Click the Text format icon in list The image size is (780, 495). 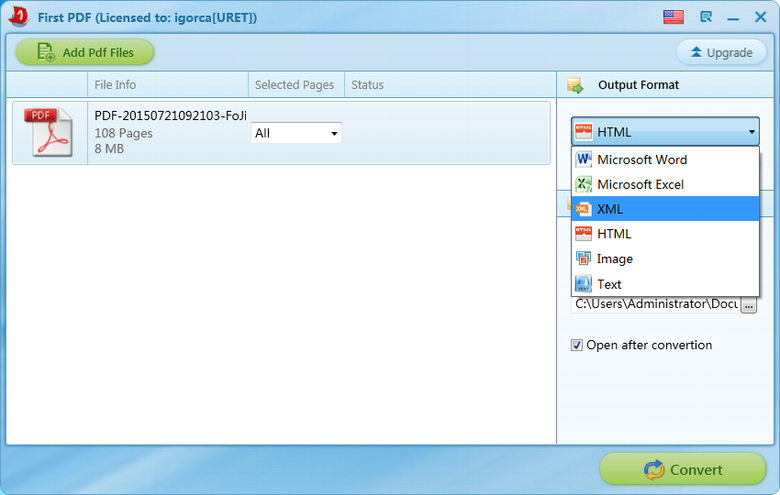tap(584, 284)
